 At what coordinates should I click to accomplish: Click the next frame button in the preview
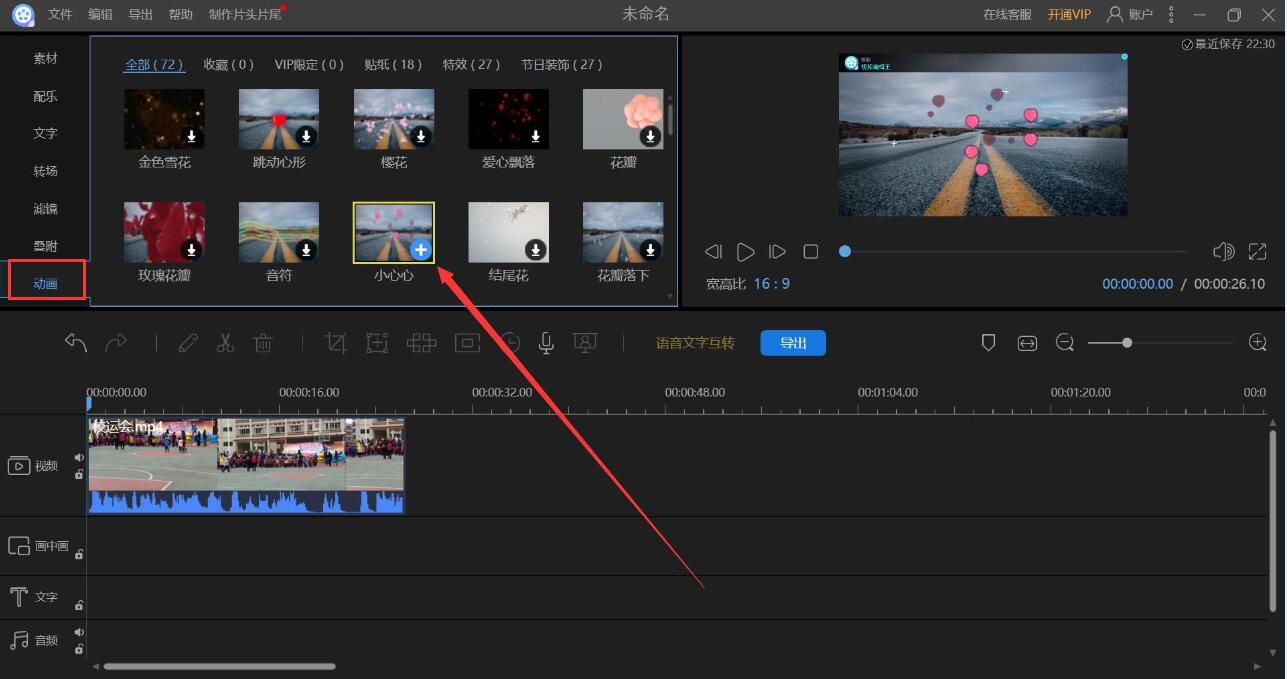click(777, 252)
